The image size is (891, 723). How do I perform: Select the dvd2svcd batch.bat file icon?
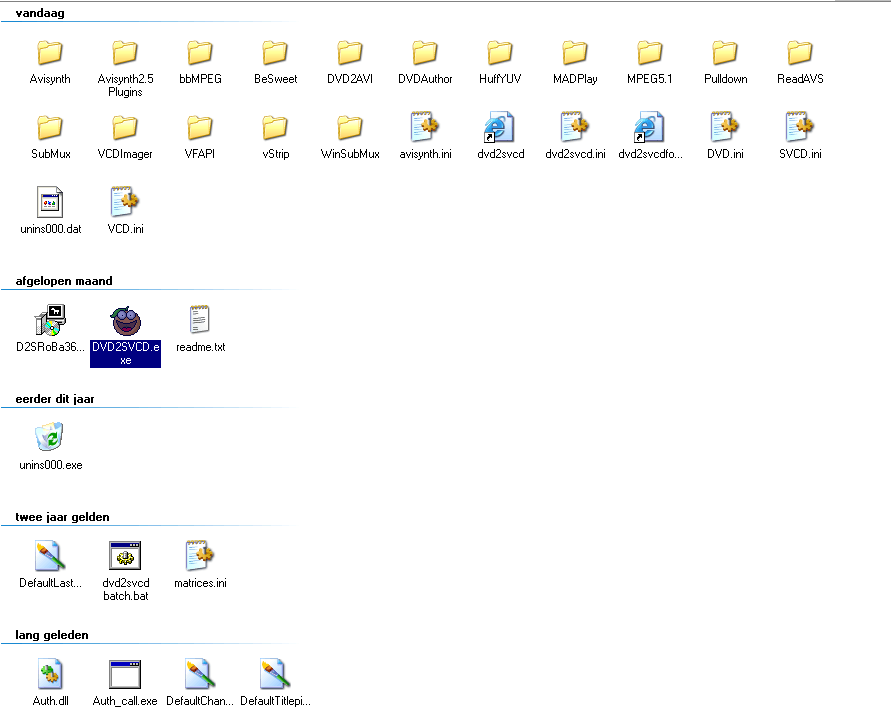pos(125,555)
